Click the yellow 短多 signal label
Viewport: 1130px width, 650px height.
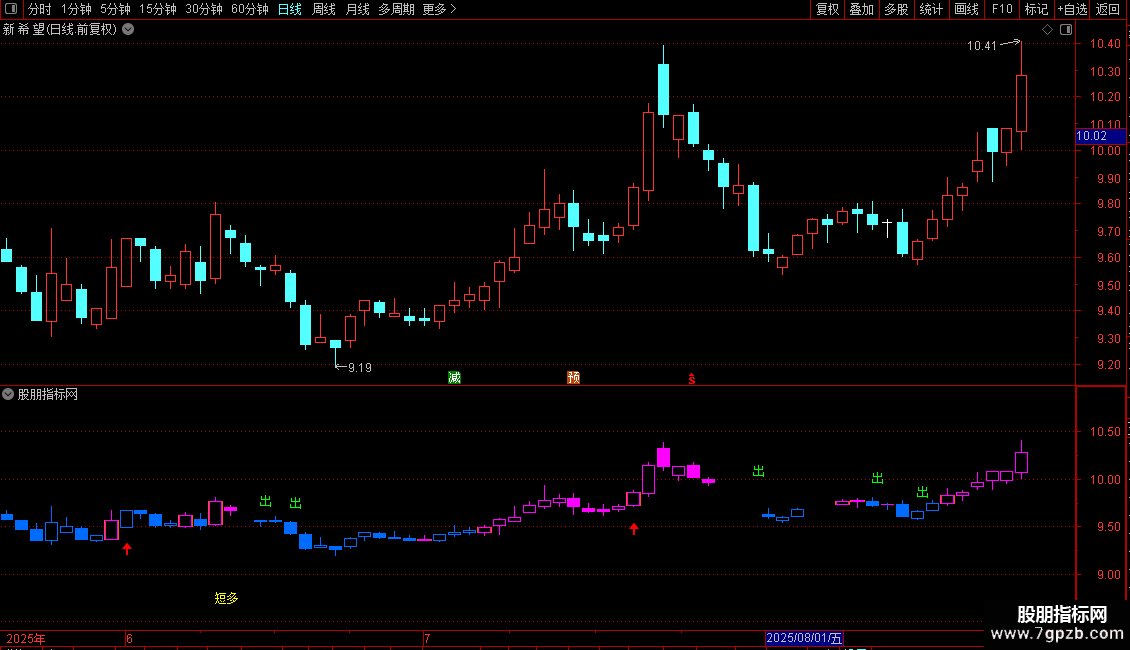pyautogui.click(x=226, y=598)
